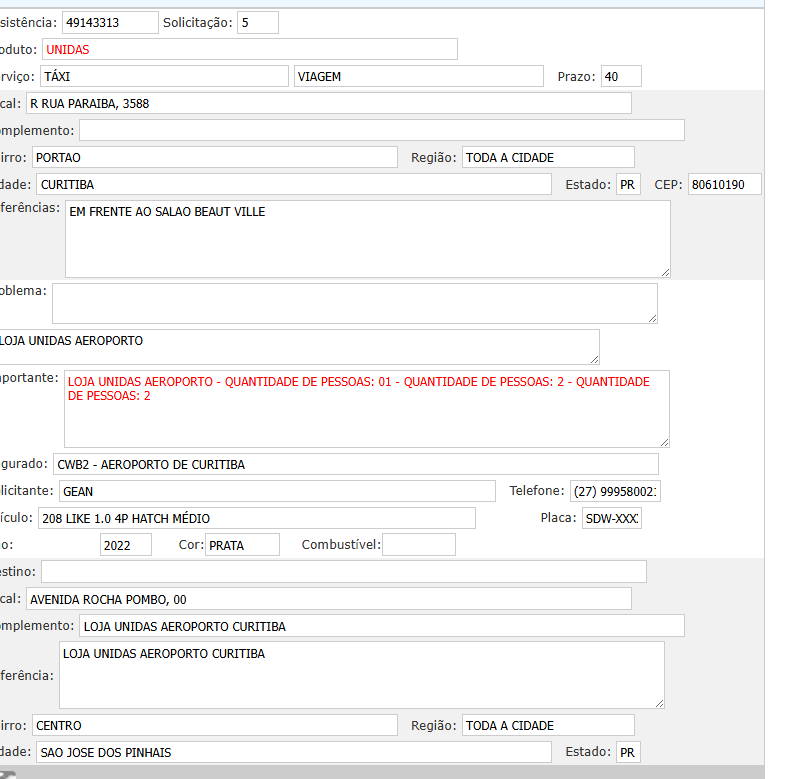The width and height of the screenshot is (802, 779).
Task: Click the empty Combustível field
Action: coord(419,545)
